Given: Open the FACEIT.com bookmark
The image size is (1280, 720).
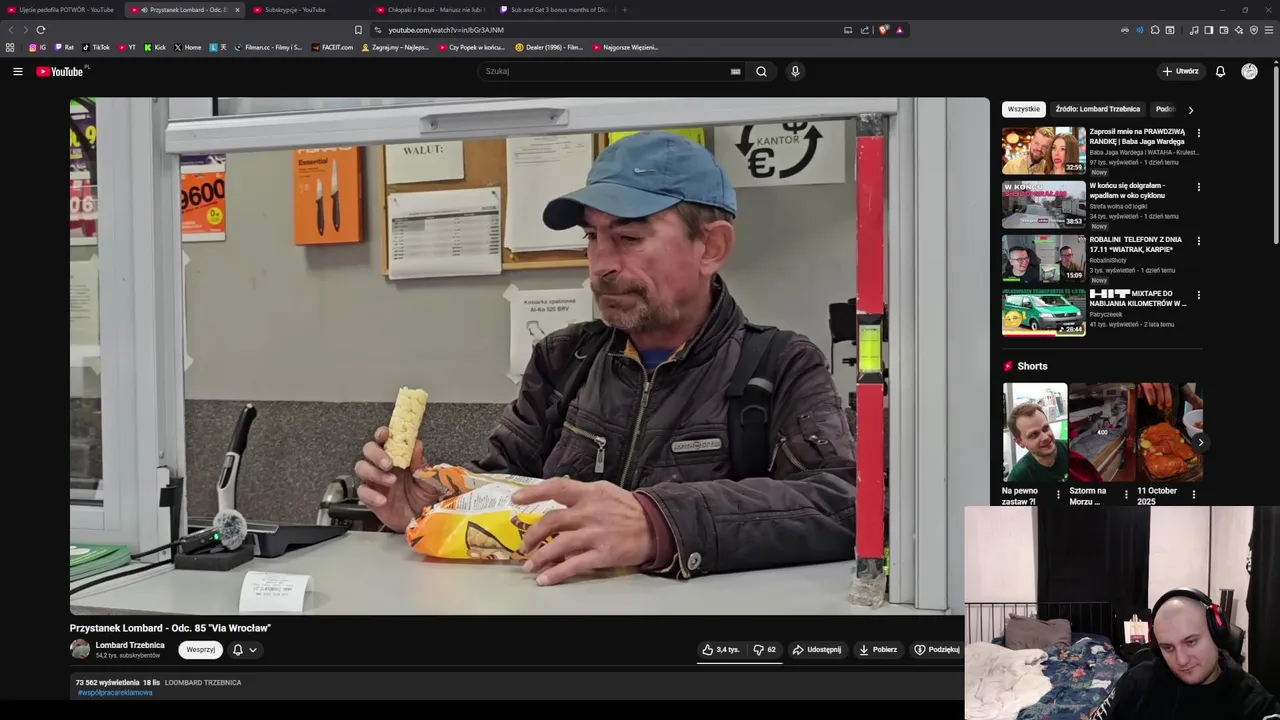Looking at the screenshot, I should [x=332, y=47].
